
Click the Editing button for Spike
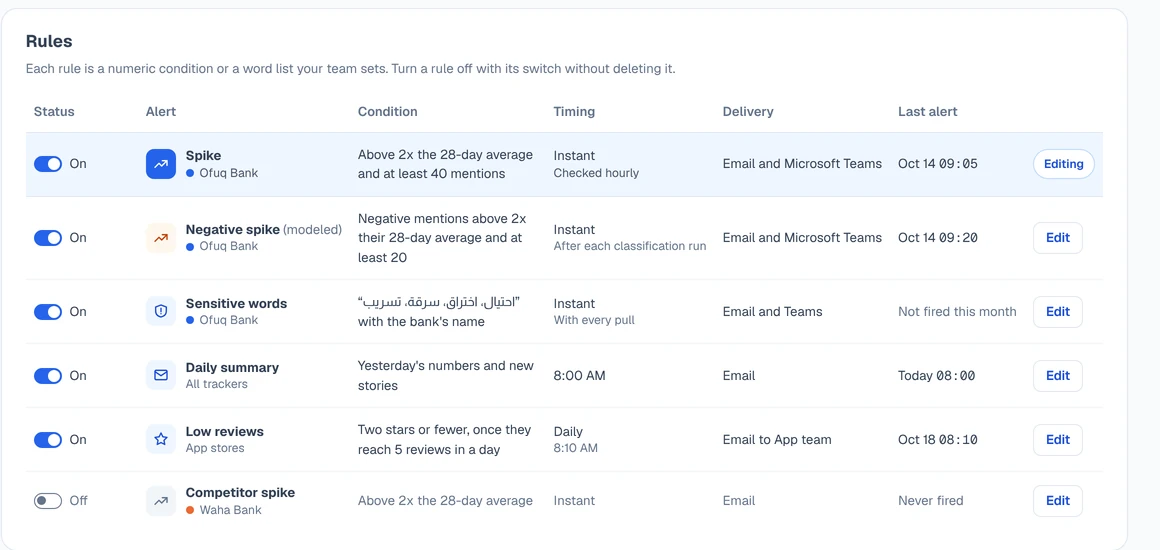pos(1063,164)
